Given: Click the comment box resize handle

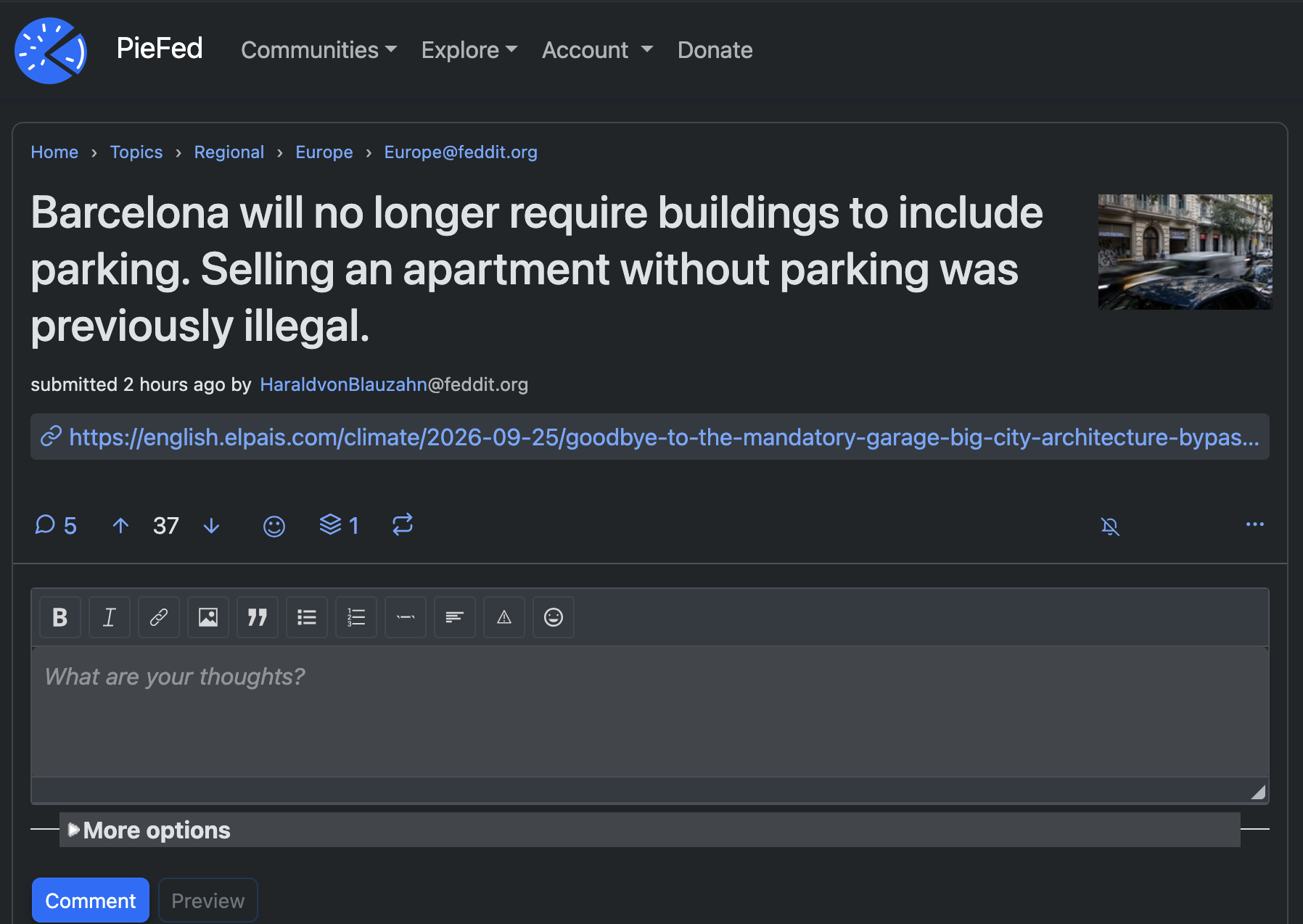Looking at the screenshot, I should [x=1258, y=792].
